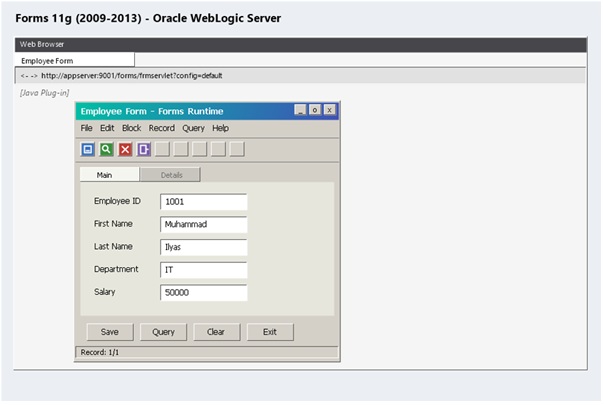
Task: Click the Record: 1/1 status text
Action: coord(100,352)
